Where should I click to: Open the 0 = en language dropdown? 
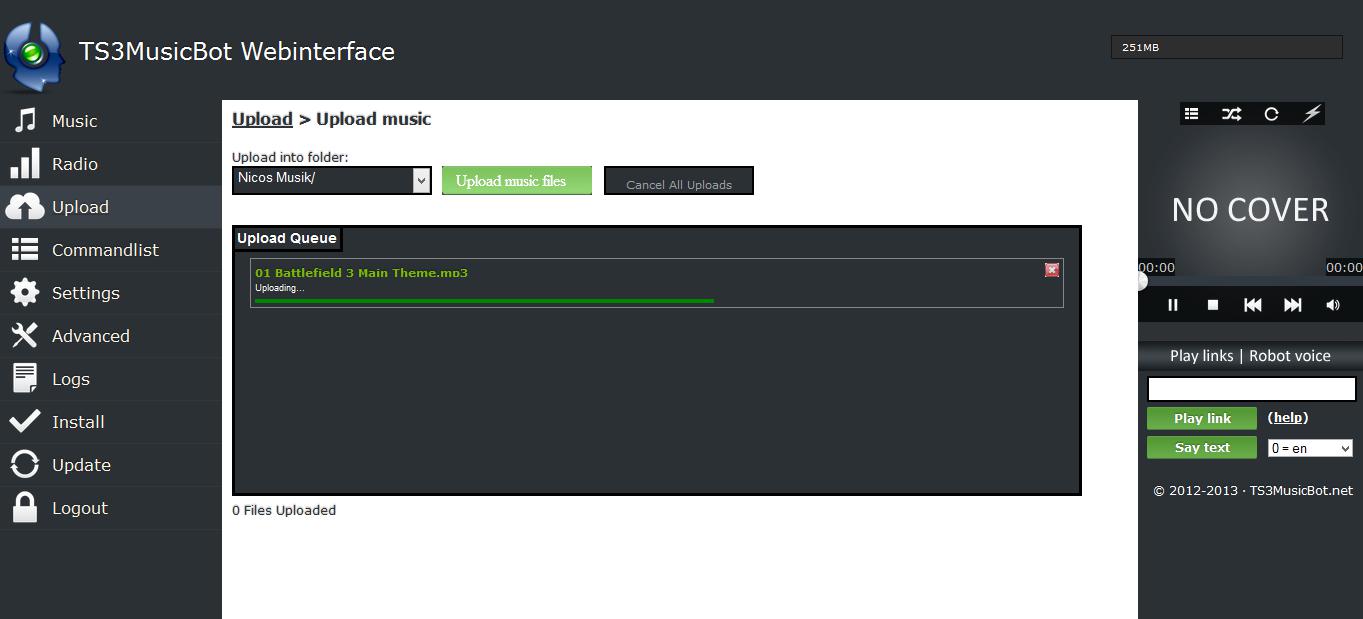(1310, 448)
